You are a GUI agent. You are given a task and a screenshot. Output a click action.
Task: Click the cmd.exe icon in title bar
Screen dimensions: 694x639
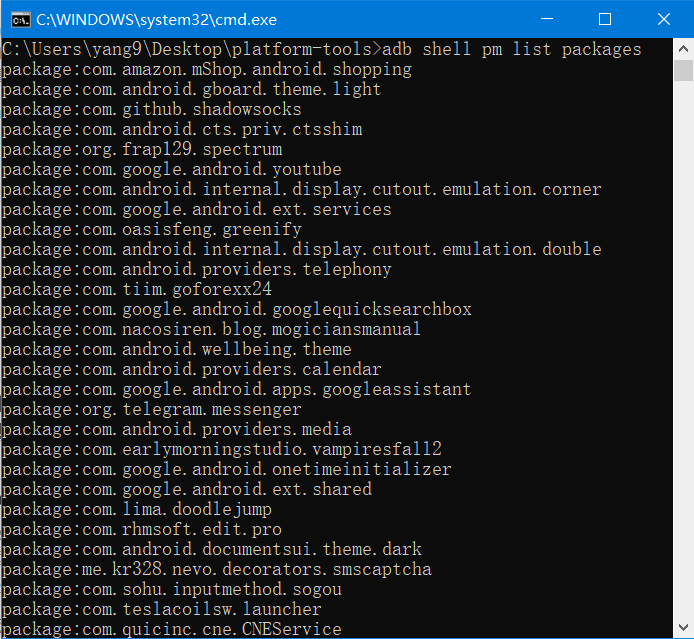coord(20,20)
